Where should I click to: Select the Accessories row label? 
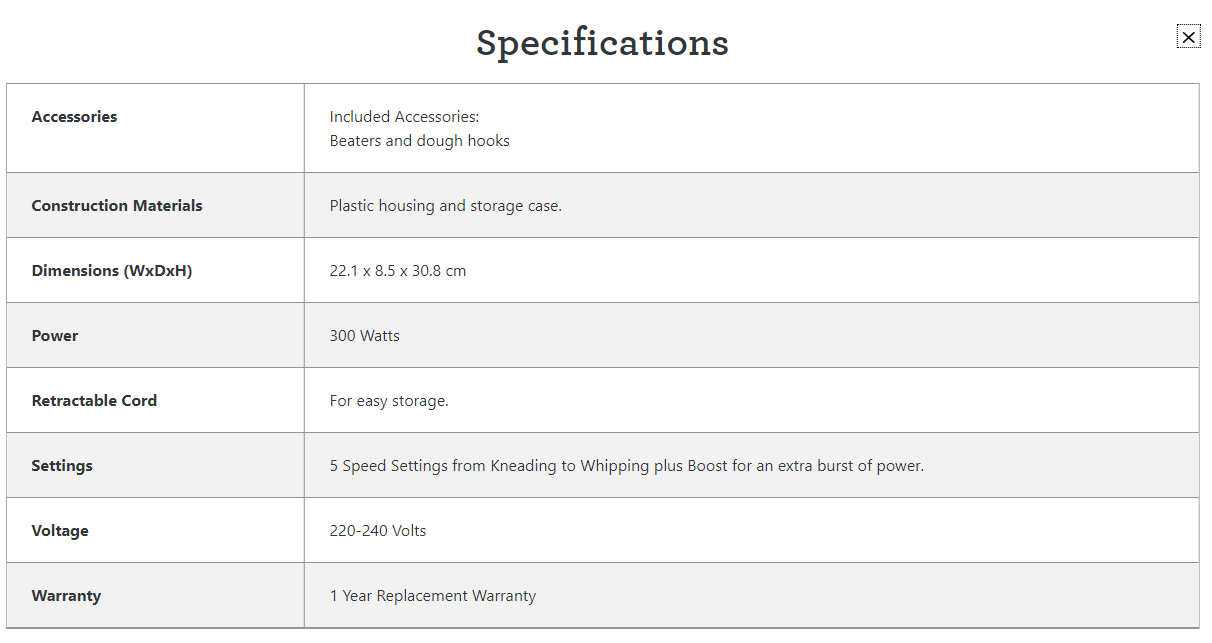(x=74, y=117)
